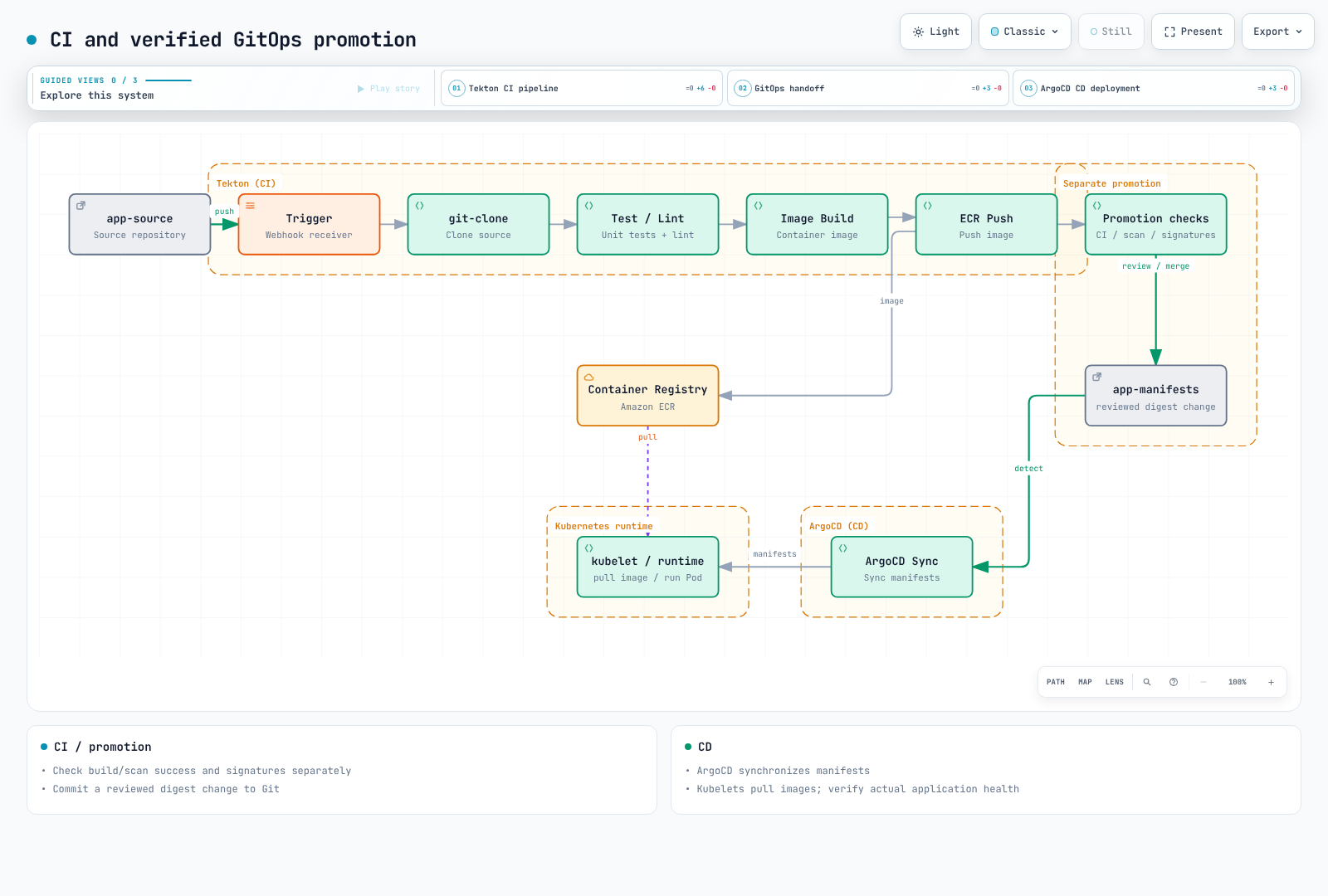Click the list icon on Trigger node
Image resolution: width=1328 pixels, height=896 pixels.
pos(250,205)
